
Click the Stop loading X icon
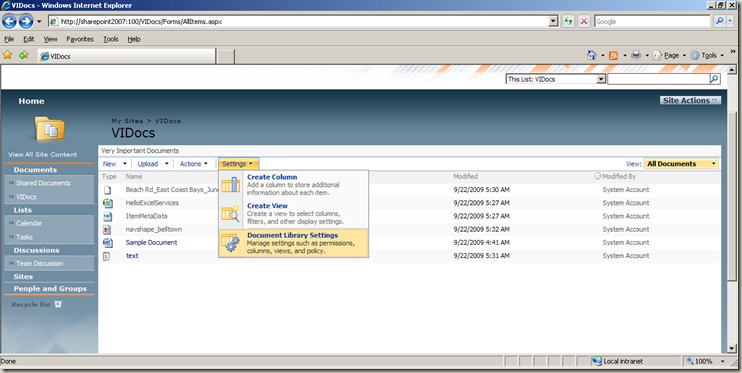click(584, 21)
